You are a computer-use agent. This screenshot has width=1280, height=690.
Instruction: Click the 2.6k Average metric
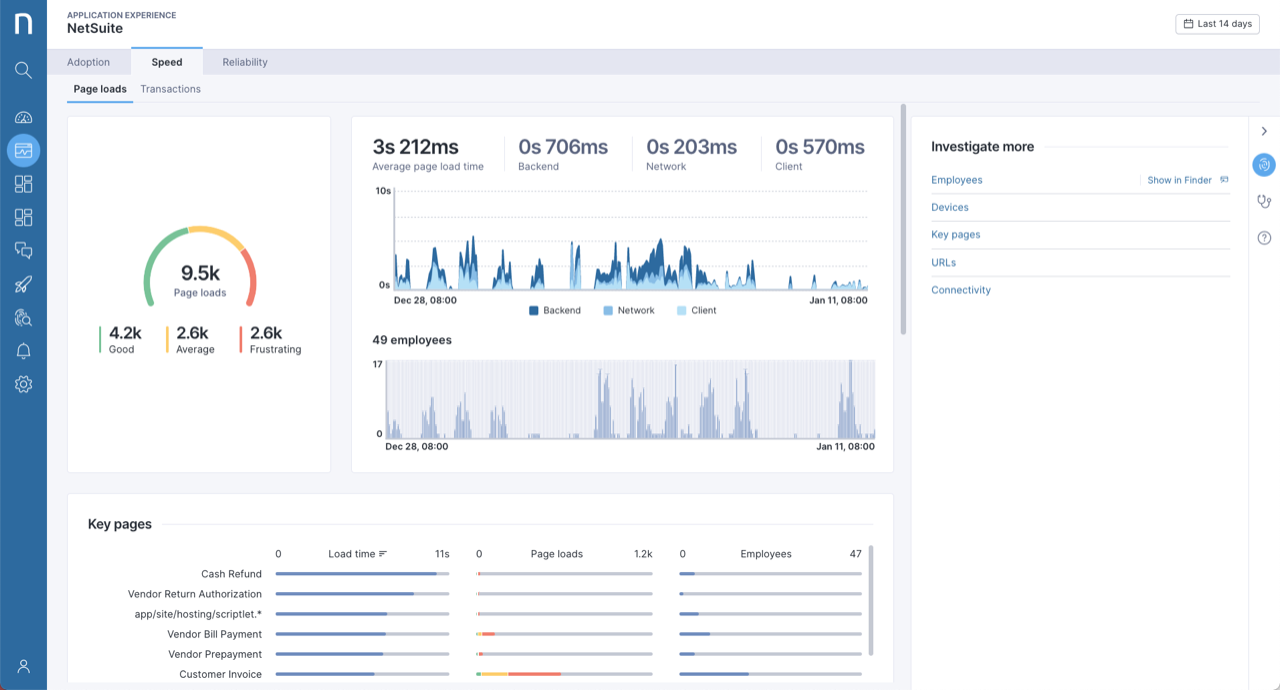tap(190, 339)
